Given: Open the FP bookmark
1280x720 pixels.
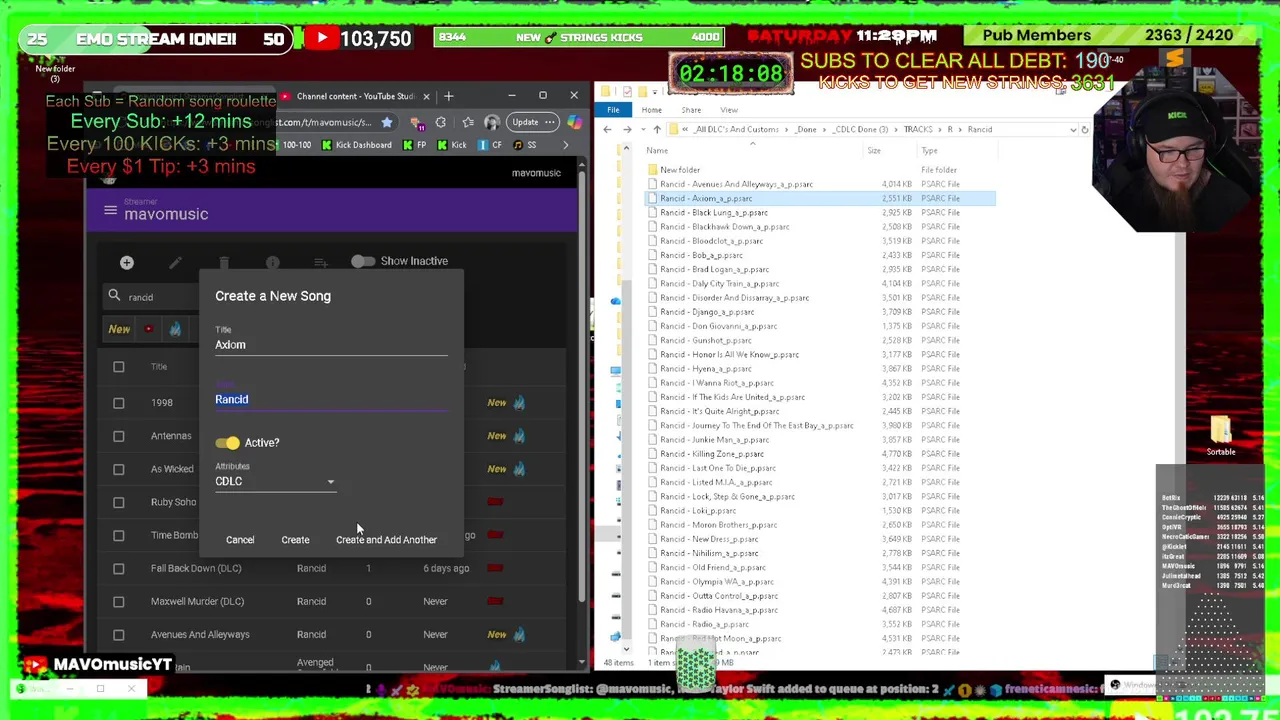Looking at the screenshot, I should click(x=415, y=145).
